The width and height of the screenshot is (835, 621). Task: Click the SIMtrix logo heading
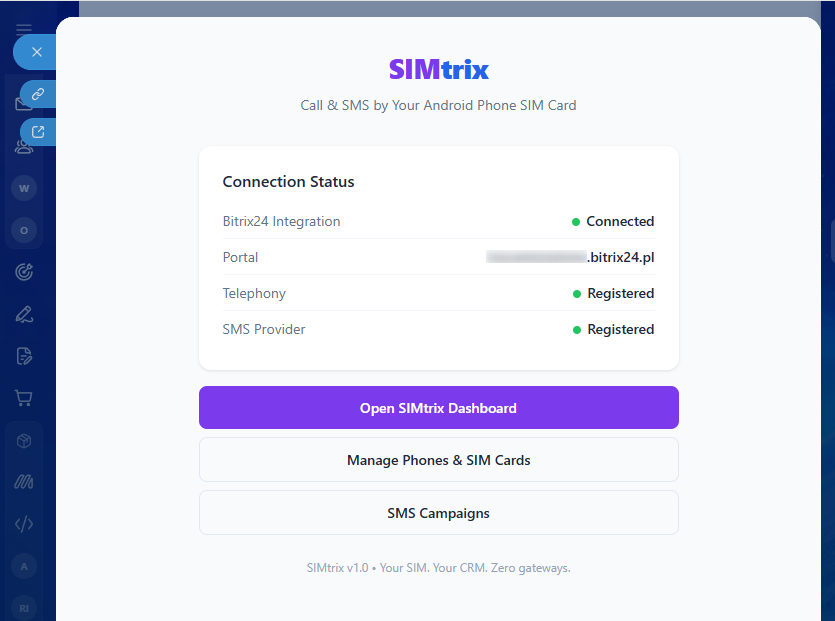pyautogui.click(x=438, y=70)
